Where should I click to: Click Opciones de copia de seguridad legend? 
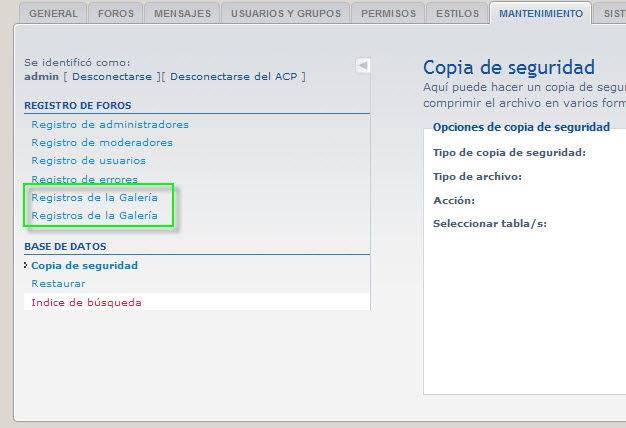pos(521,127)
